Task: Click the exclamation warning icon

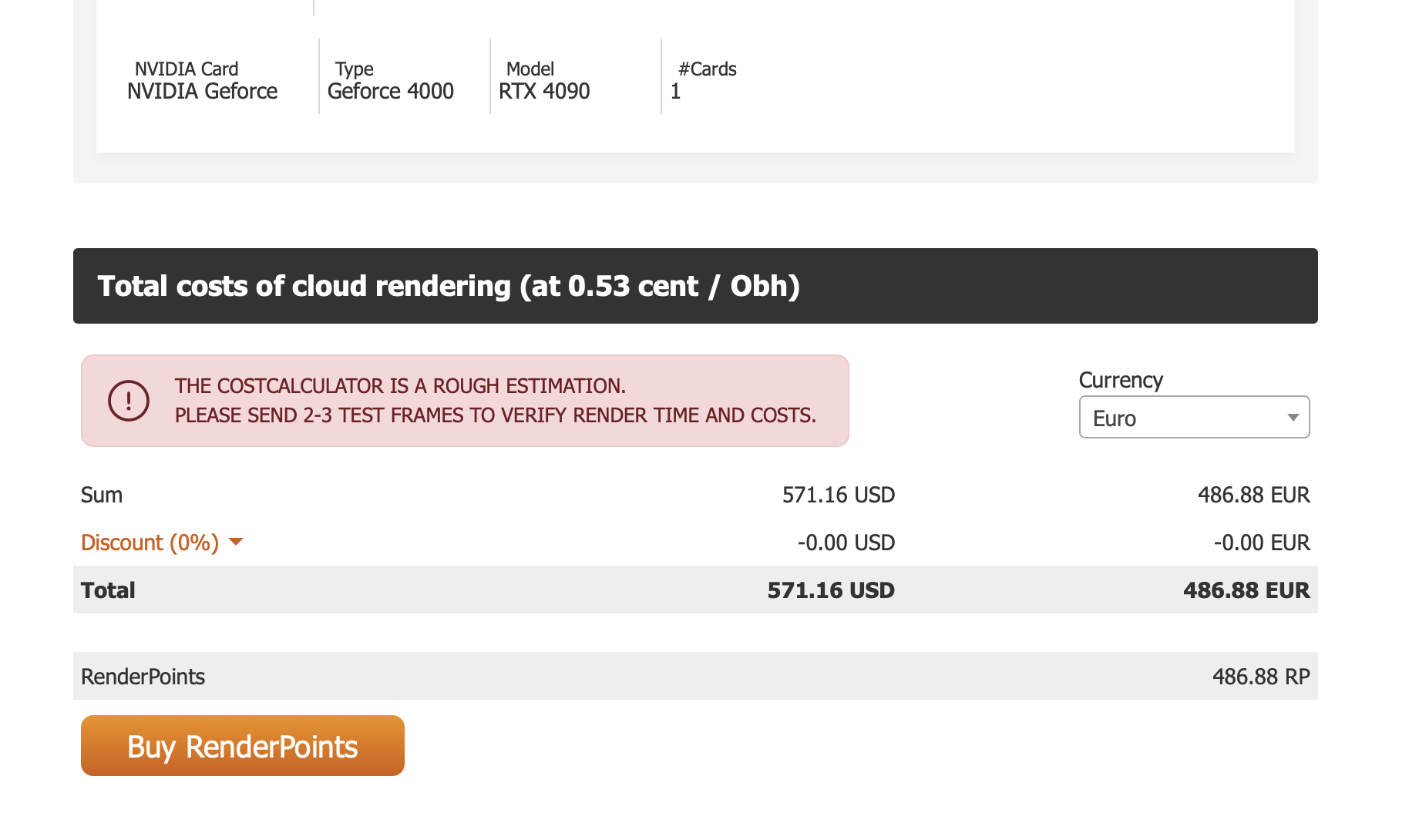Action: 128,401
